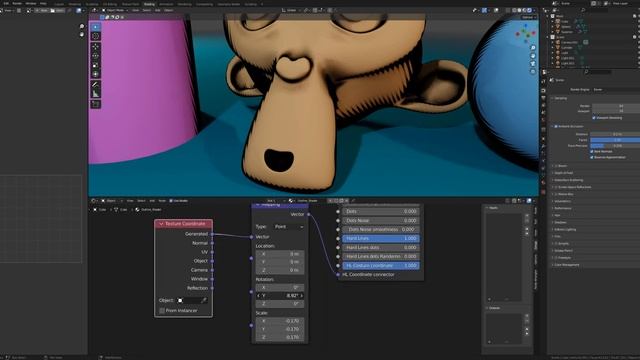640x360 pixels.
Task: Click the Generated output socket on Texture Coordinate
Action: pos(212,234)
